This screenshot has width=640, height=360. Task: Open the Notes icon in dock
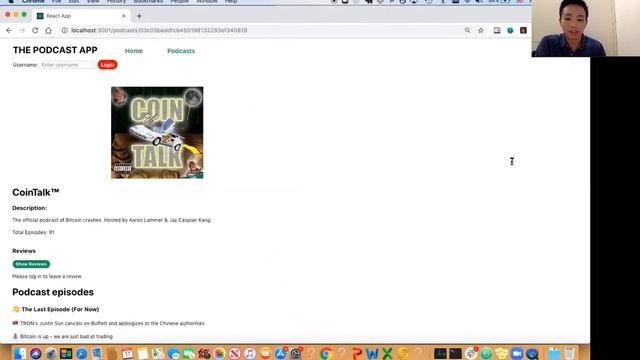(142, 353)
